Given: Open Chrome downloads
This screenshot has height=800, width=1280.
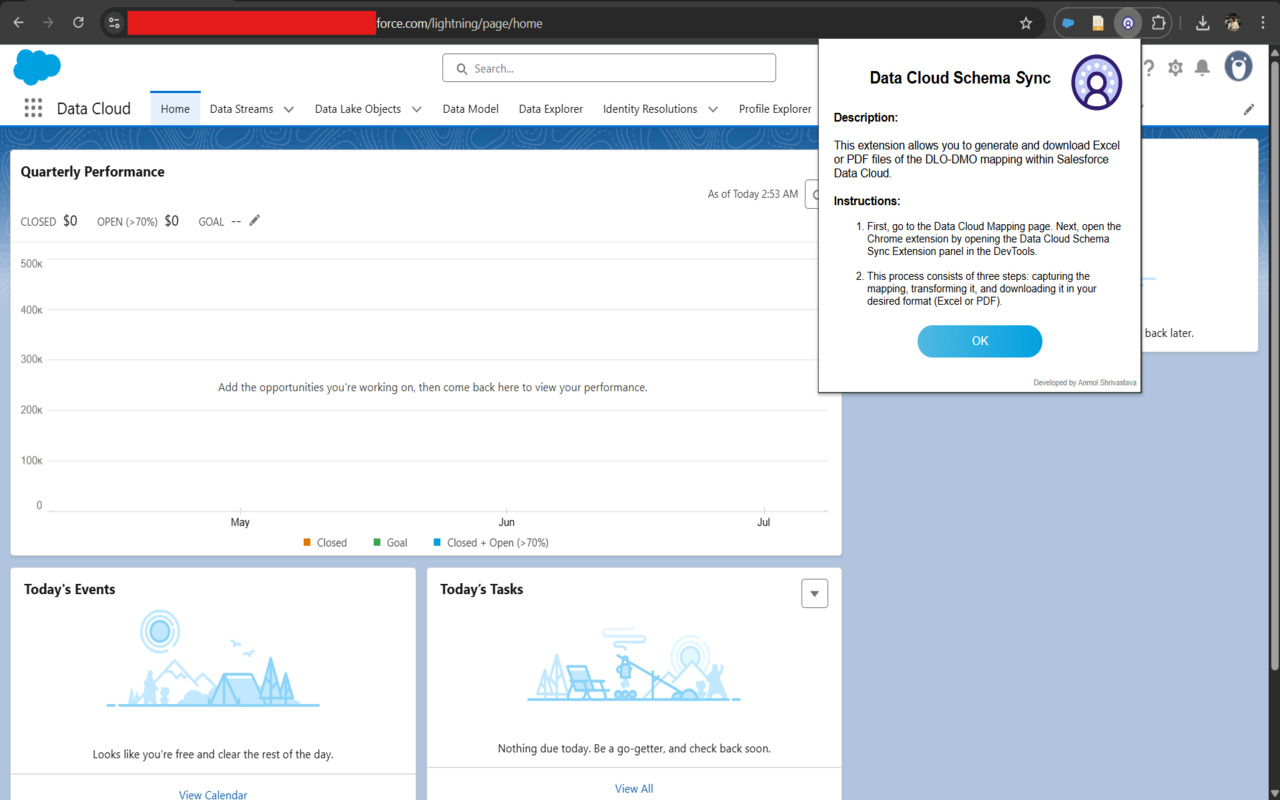Looking at the screenshot, I should [1203, 23].
